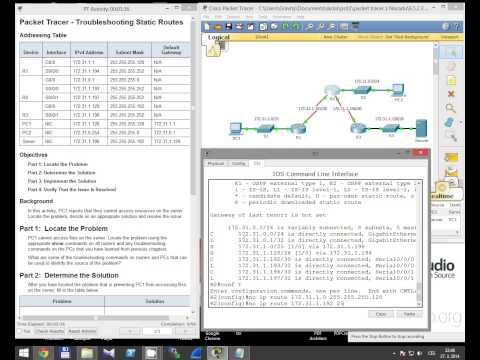The width and height of the screenshot is (480, 360).
Task: Expand the polygon tool dropdown arrow
Action: [x=460, y=123]
